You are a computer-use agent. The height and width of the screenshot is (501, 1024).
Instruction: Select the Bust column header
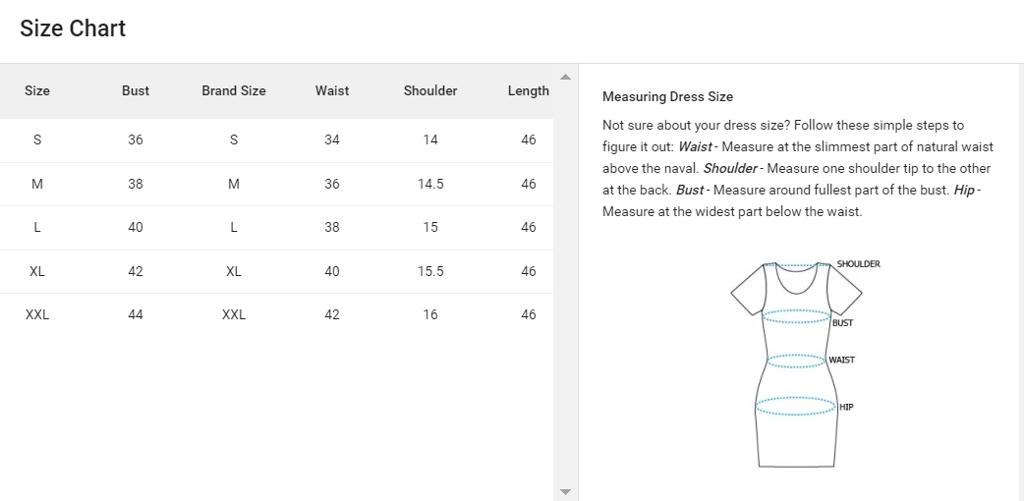pos(135,91)
